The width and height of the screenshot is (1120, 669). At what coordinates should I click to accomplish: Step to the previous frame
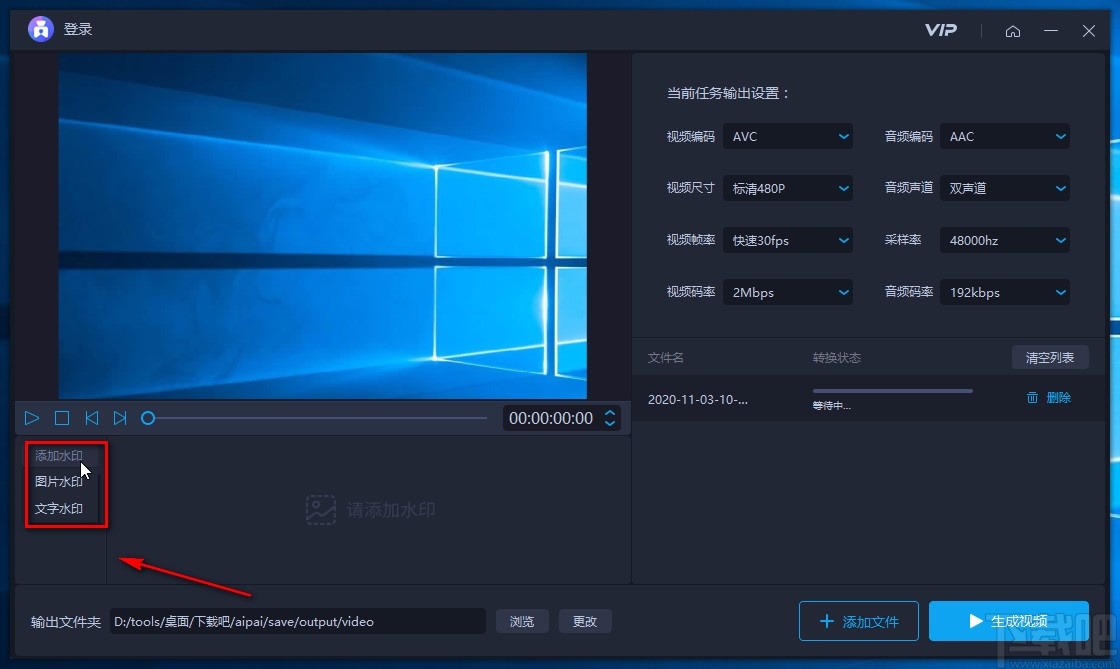91,418
